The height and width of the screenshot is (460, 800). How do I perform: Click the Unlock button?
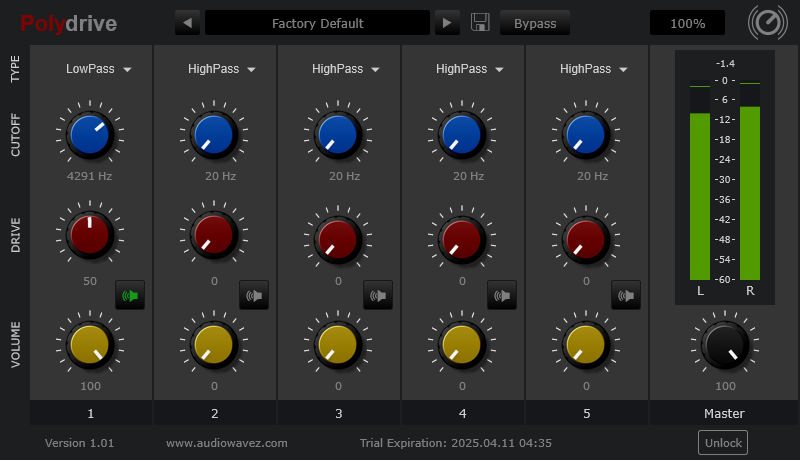pyautogui.click(x=723, y=443)
